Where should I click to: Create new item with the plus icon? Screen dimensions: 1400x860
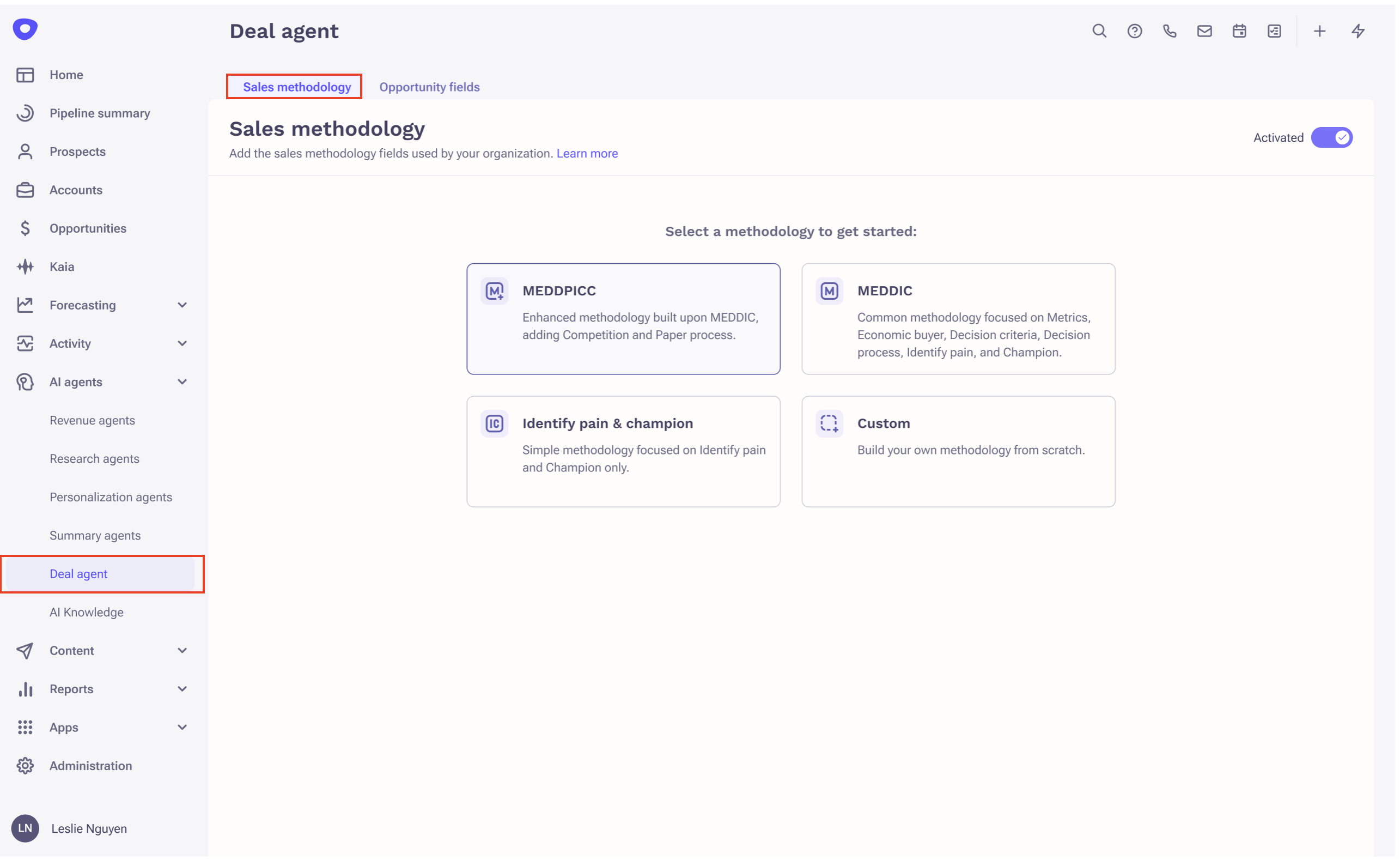coord(1319,31)
